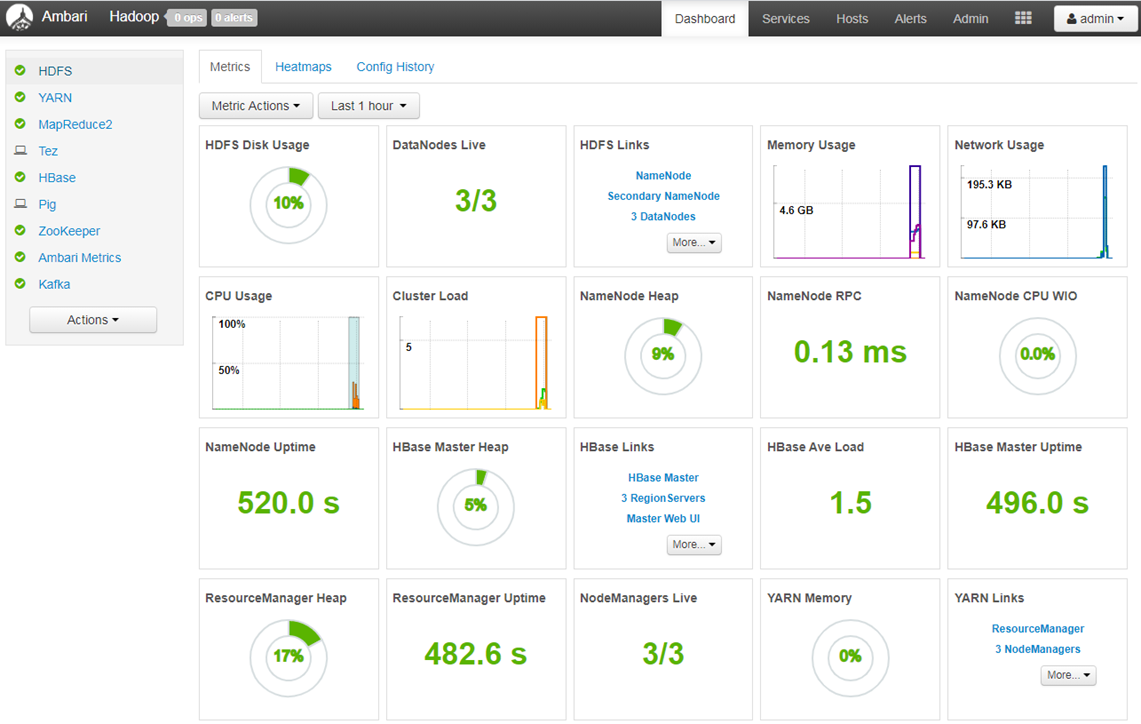Click the NameNode Heap 9% gauge
The width and height of the screenshot is (1141, 724).
[663, 357]
